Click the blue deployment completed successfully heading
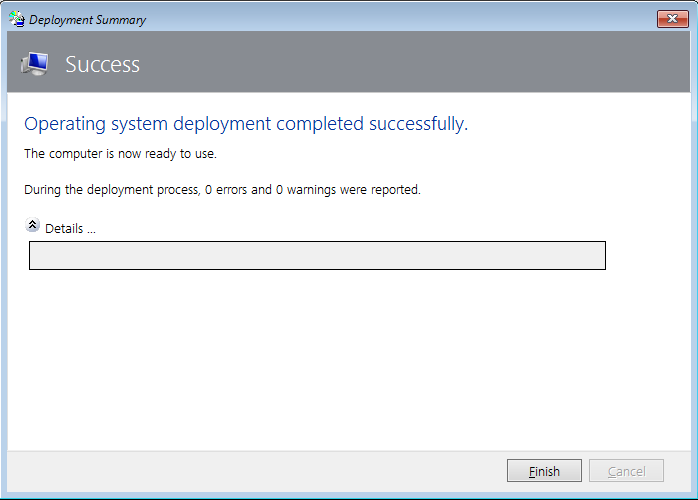This screenshot has width=698, height=500. point(245,124)
